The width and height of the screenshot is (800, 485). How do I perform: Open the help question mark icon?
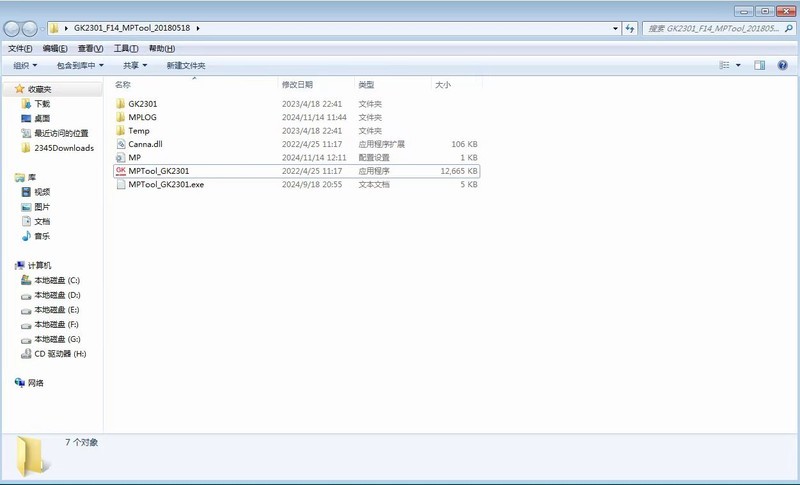(783, 65)
